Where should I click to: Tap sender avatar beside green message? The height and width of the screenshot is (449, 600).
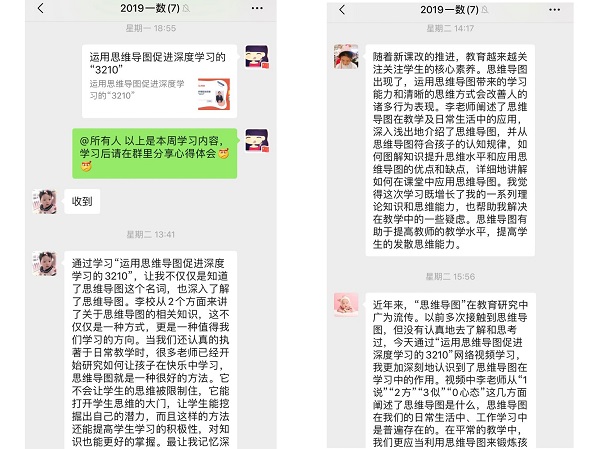[x=257, y=140]
